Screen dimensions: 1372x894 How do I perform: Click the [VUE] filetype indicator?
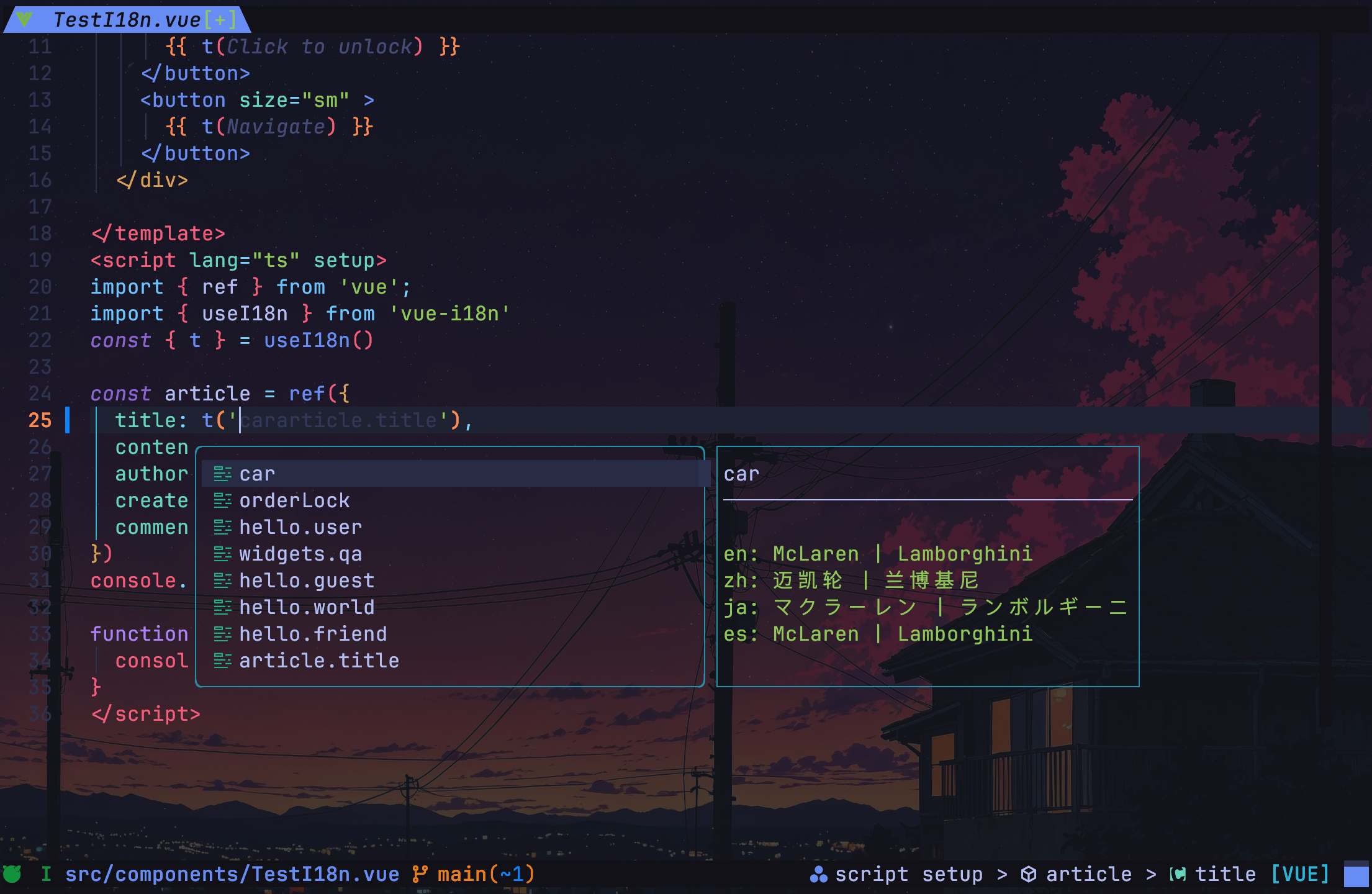point(1300,874)
